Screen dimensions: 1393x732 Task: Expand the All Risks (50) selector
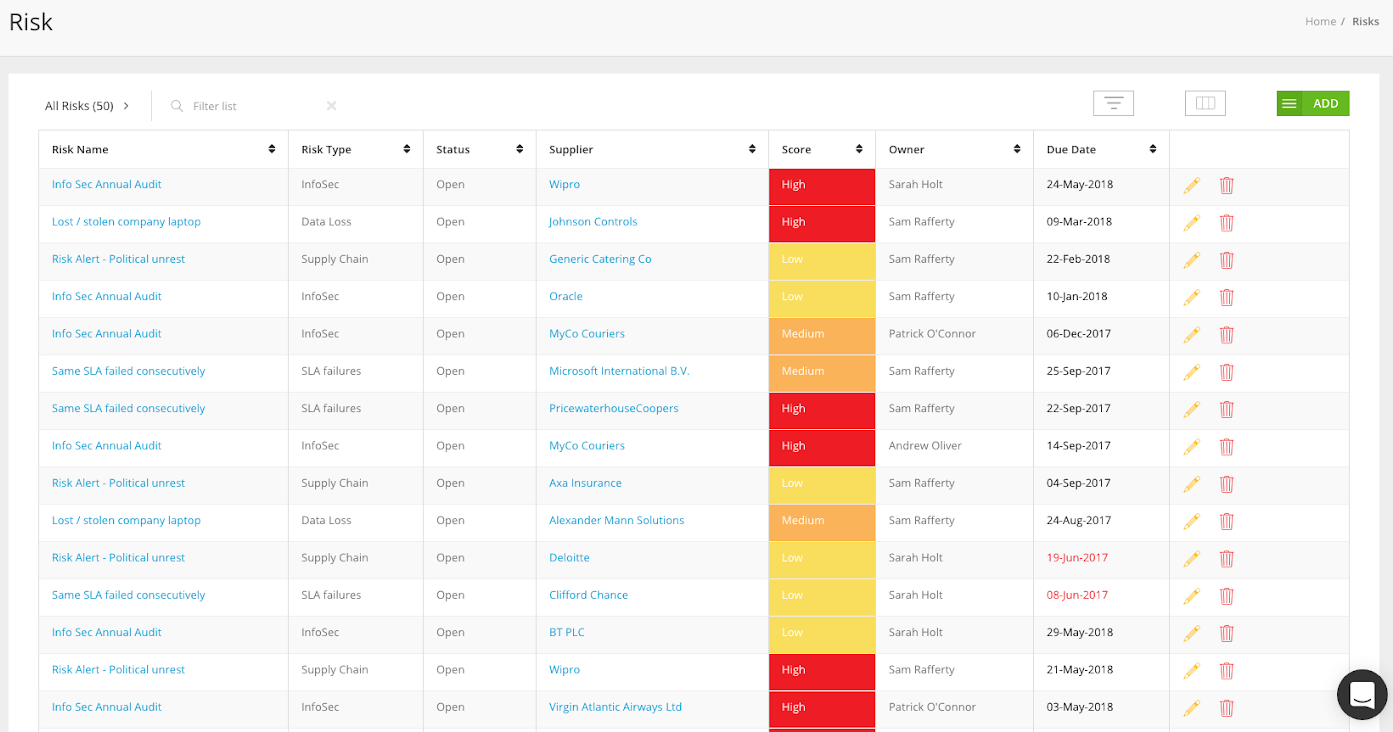(x=87, y=106)
